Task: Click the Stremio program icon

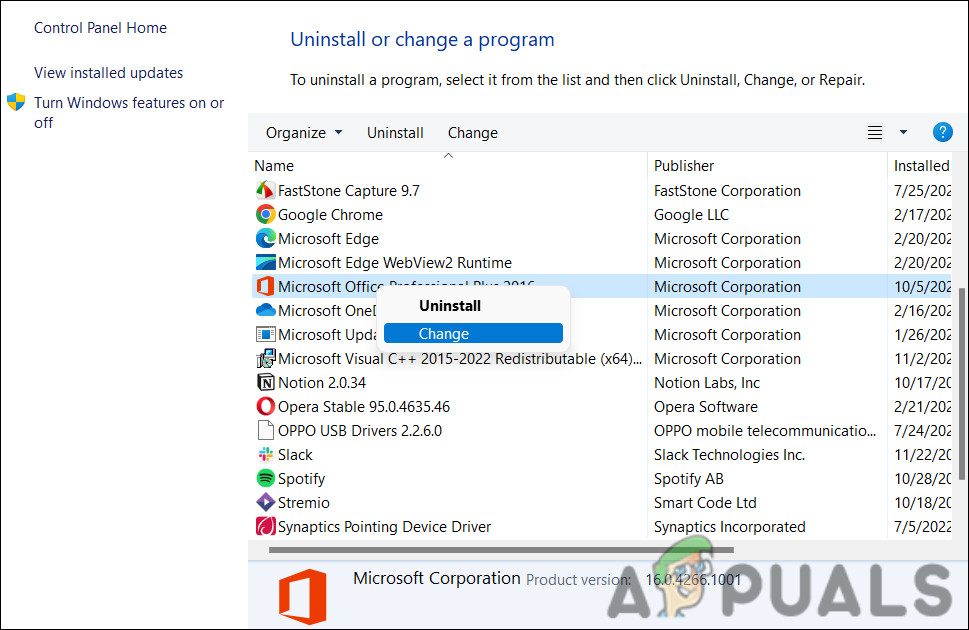Action: (265, 502)
